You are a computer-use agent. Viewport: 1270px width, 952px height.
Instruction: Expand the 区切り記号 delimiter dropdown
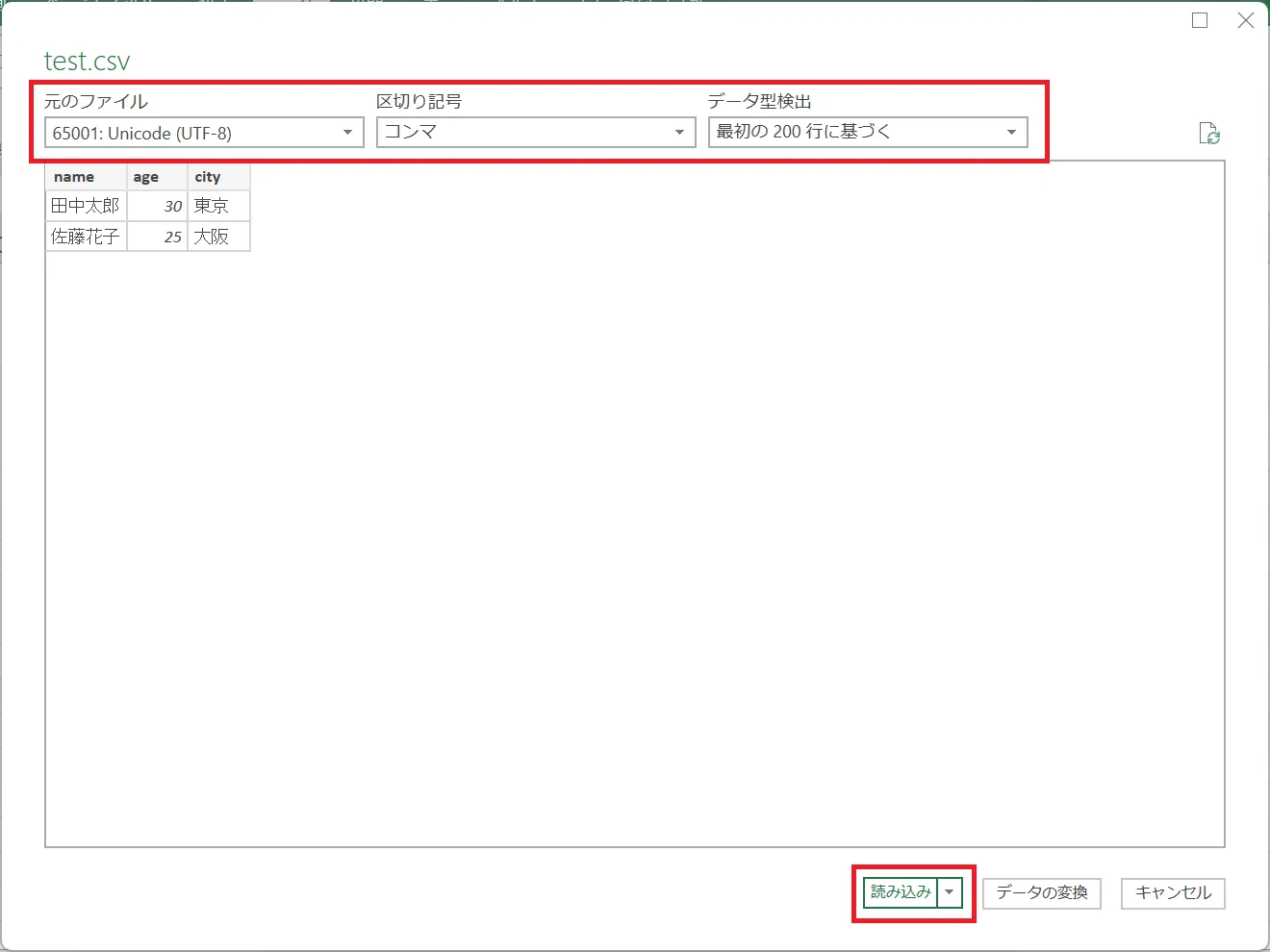tap(535, 133)
